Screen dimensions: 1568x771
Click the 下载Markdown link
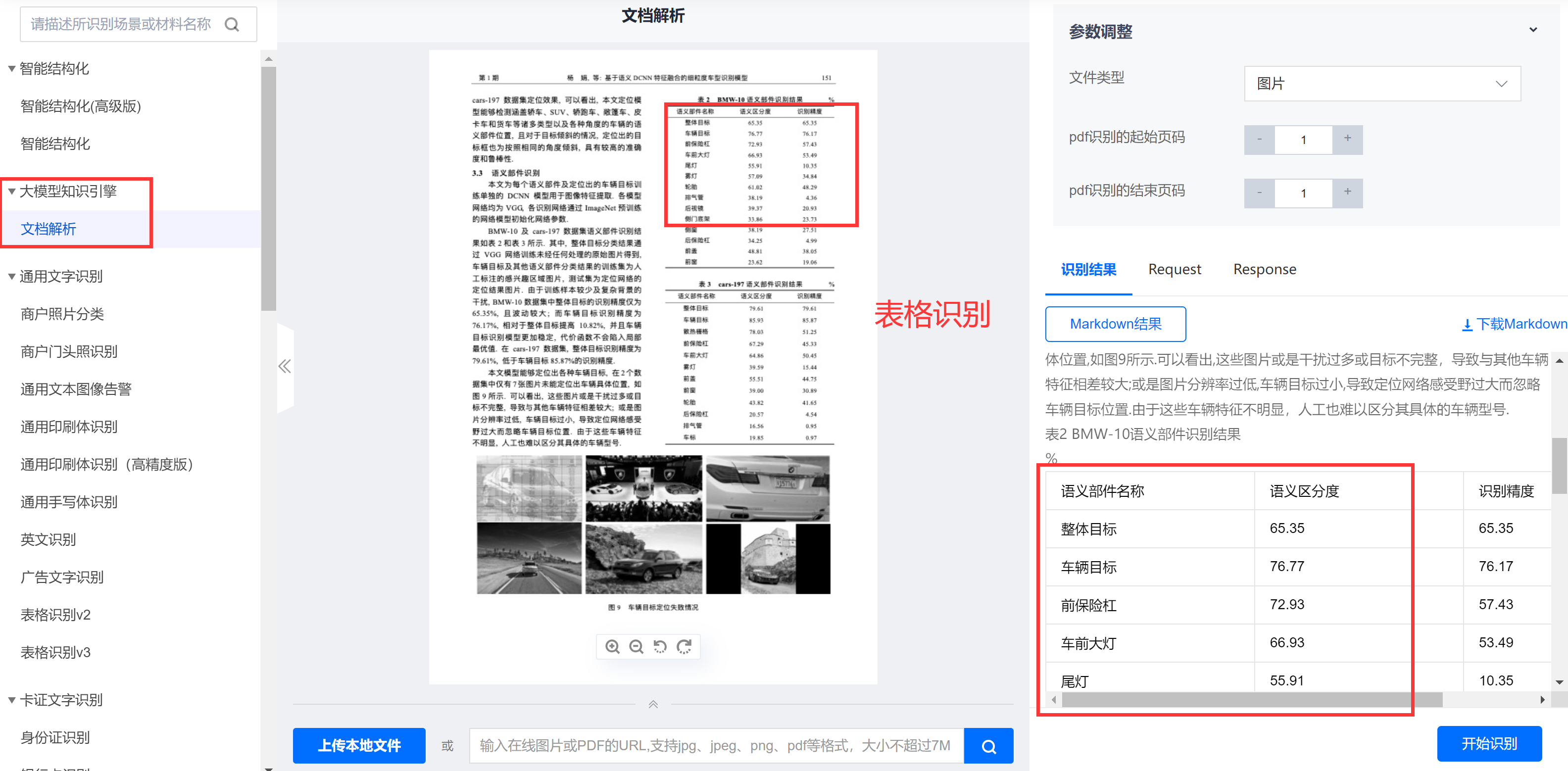(x=1515, y=324)
